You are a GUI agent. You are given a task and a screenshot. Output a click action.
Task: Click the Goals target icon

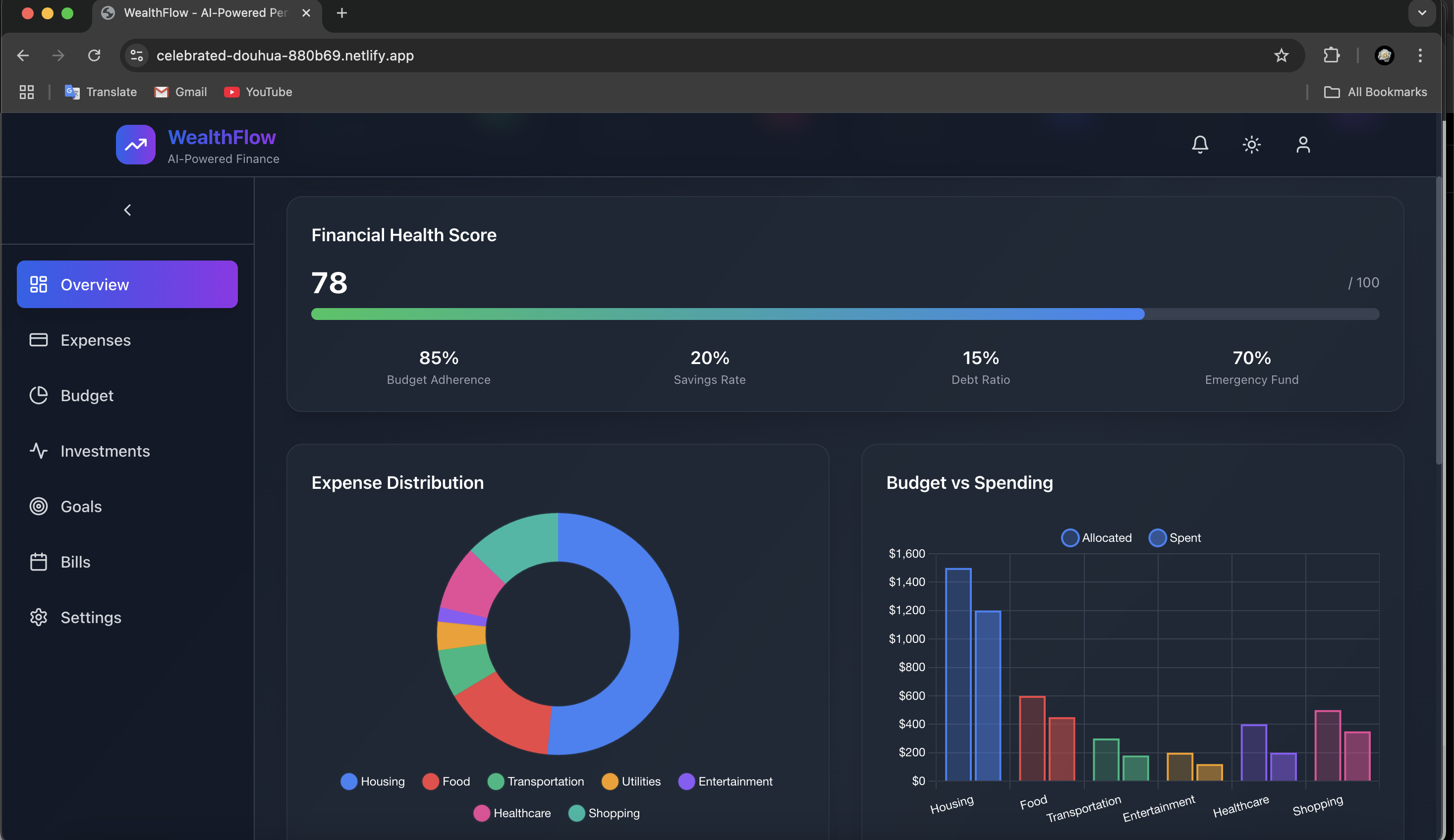coord(39,506)
